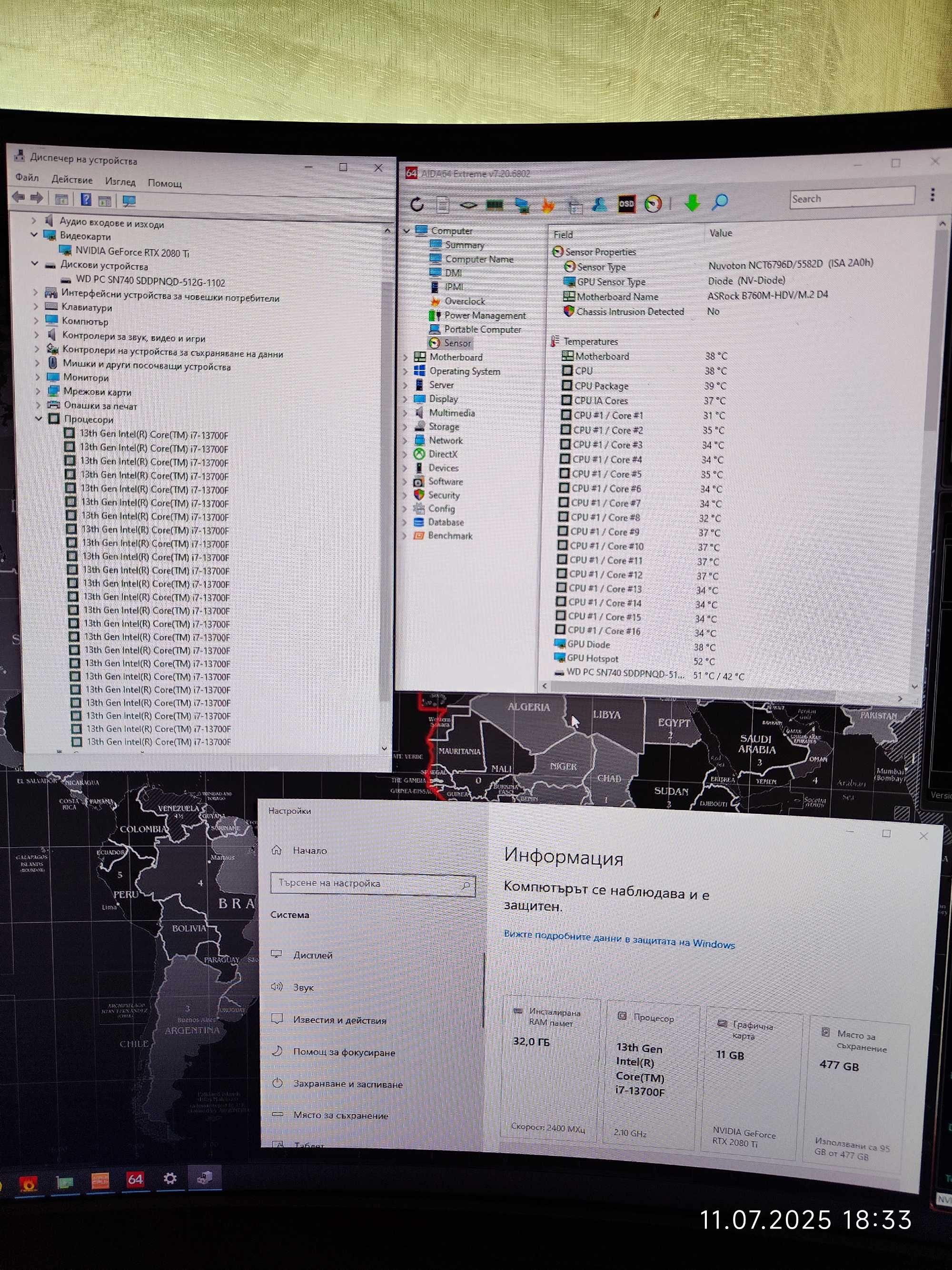
Task: Click the Settings search box Търсене на настройка
Action: coord(373,884)
